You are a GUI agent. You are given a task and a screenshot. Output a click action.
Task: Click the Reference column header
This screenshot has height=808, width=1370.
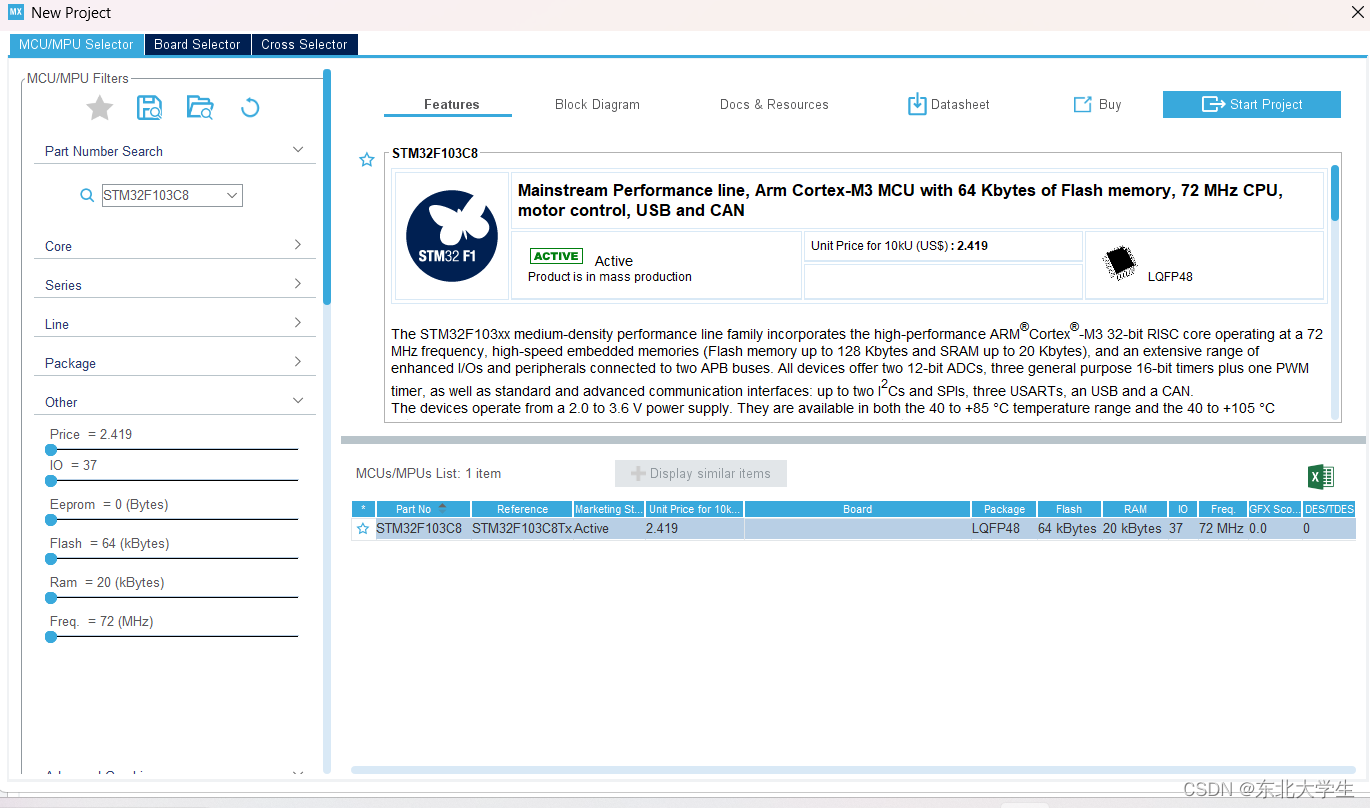point(522,509)
